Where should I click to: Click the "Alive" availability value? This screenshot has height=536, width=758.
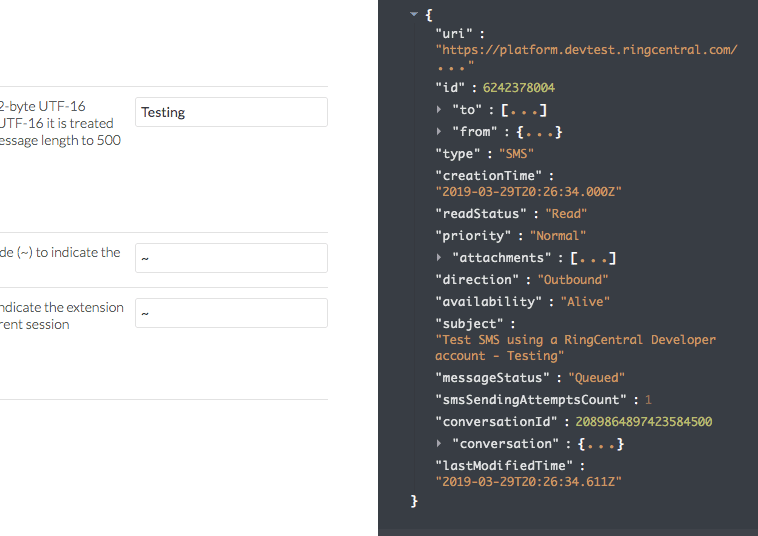coord(585,302)
